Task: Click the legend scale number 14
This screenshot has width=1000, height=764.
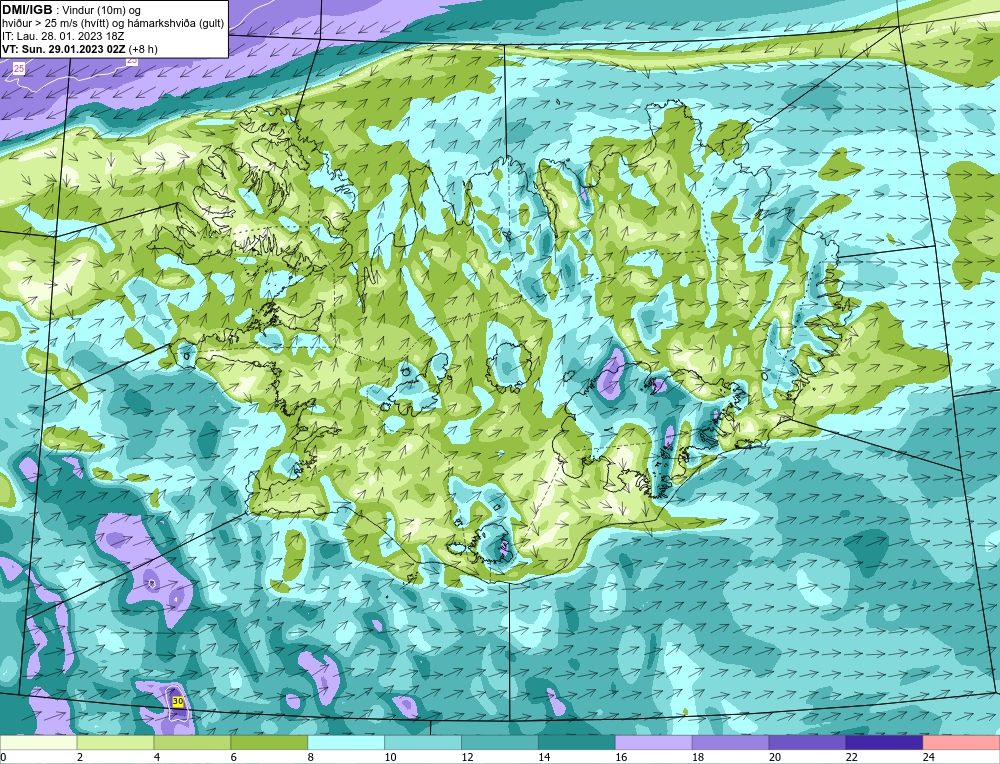Action: [x=544, y=757]
